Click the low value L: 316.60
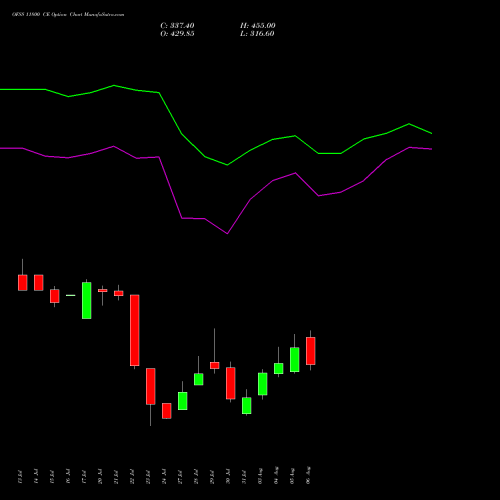500x500 pixels. coord(257,34)
